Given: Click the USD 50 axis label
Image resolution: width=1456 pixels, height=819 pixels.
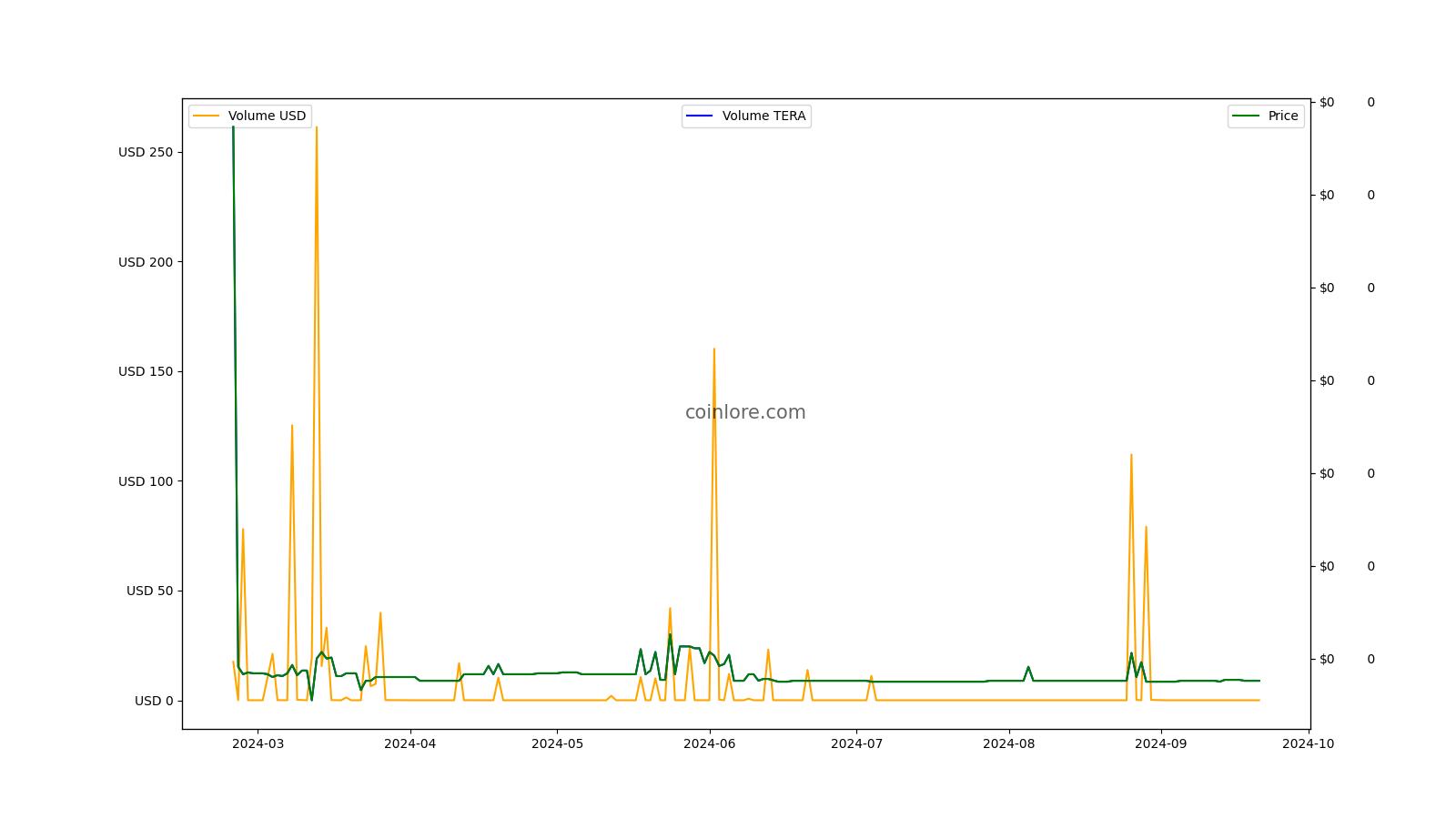Looking at the screenshot, I should [x=149, y=591].
